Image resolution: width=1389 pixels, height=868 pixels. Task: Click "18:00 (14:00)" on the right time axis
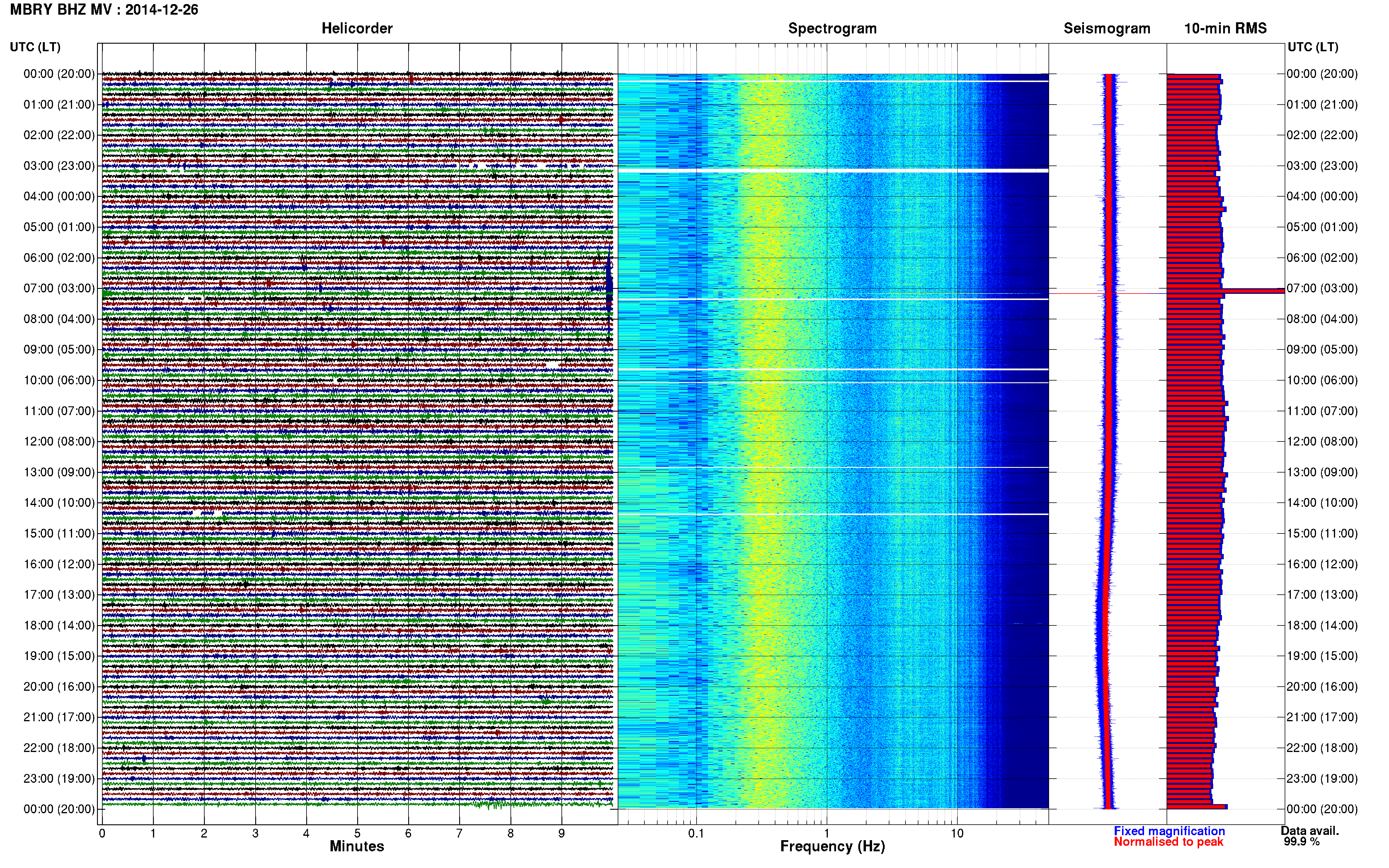pyautogui.click(x=1322, y=625)
